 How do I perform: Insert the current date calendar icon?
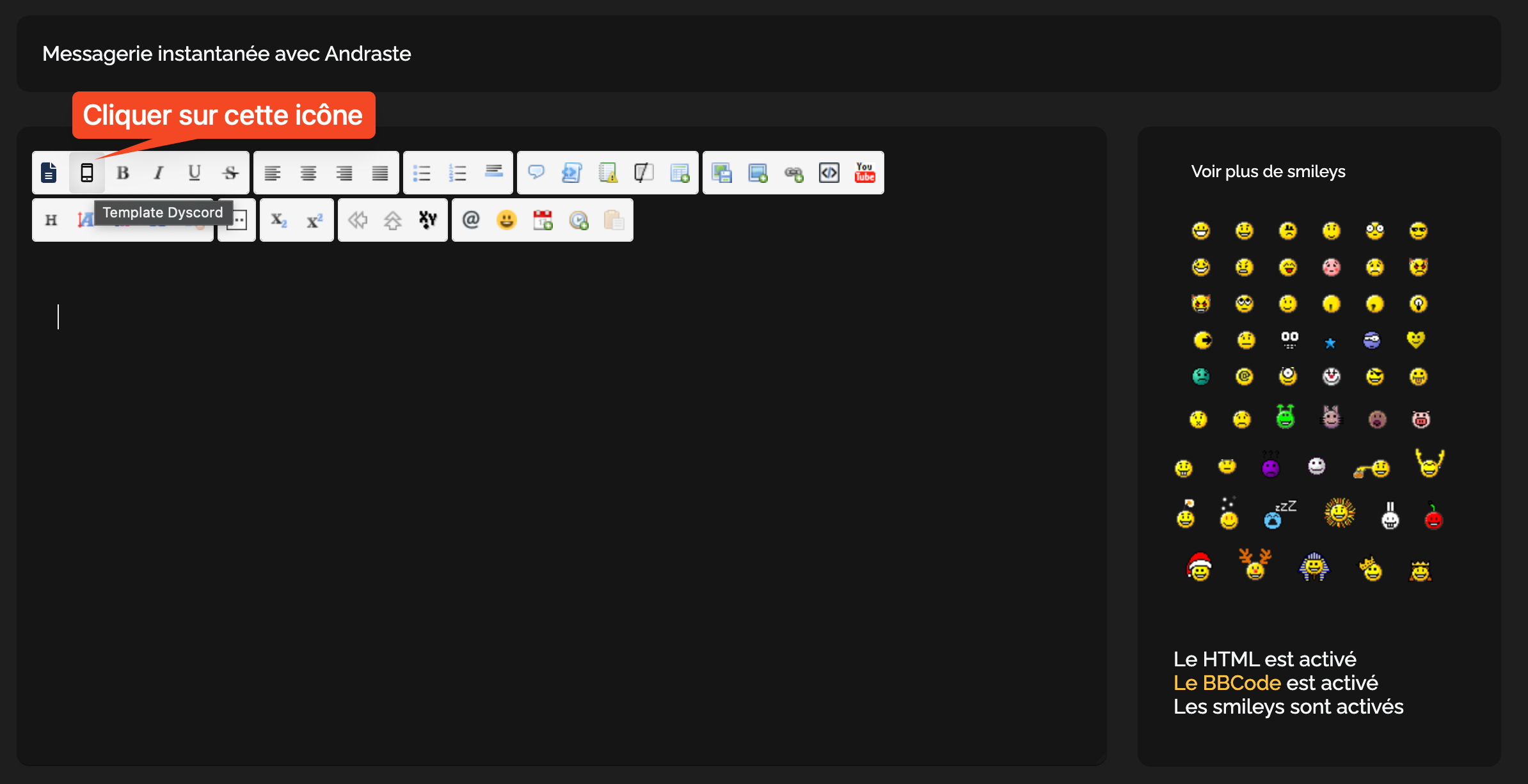click(x=543, y=220)
